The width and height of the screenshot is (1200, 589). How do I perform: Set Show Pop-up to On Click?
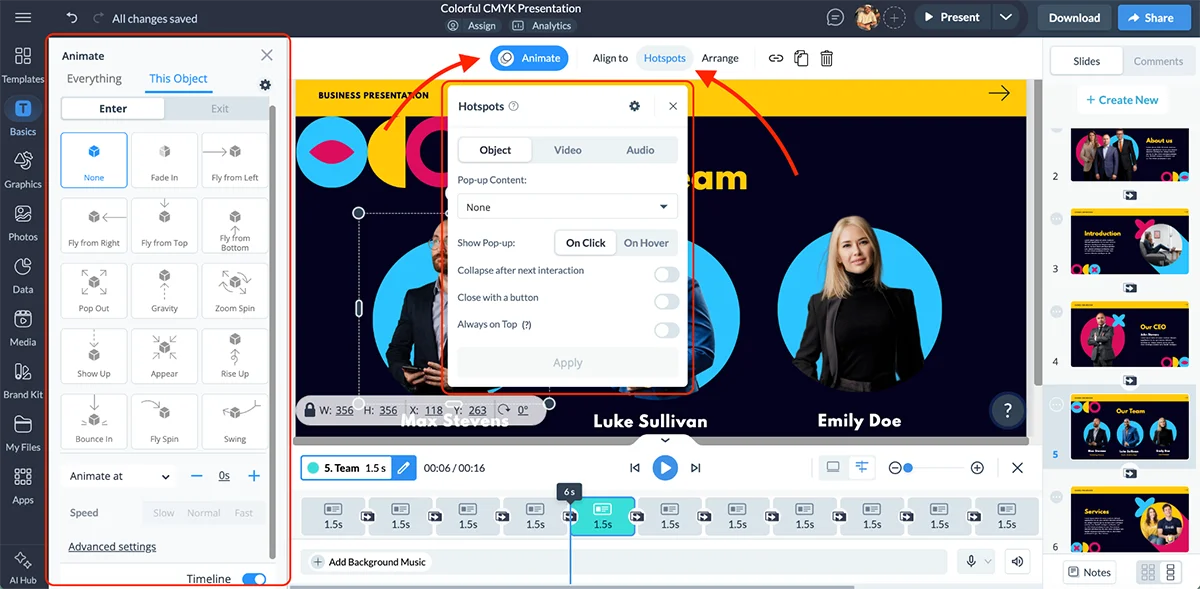[586, 243]
